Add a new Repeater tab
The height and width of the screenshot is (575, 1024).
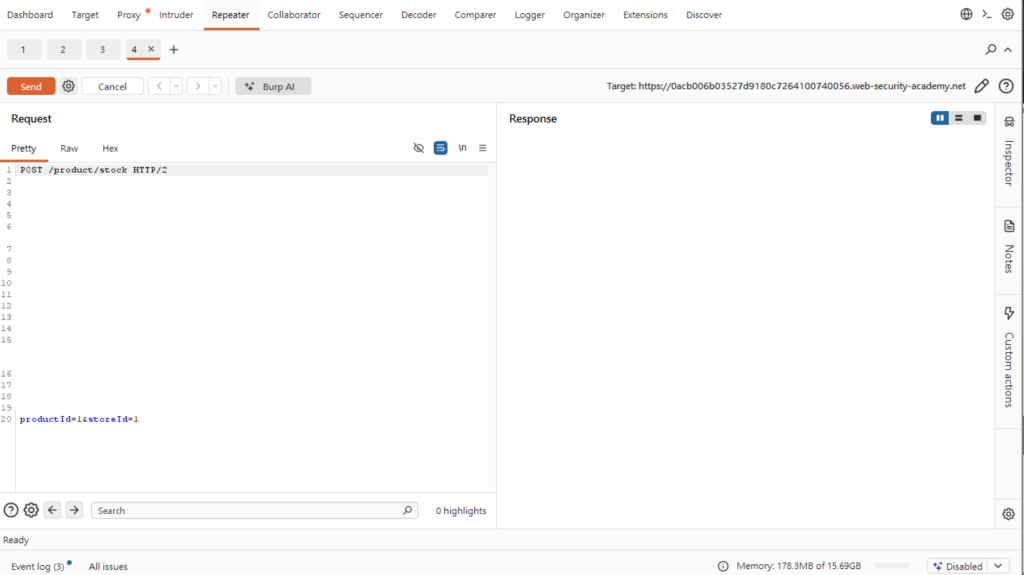(x=174, y=50)
